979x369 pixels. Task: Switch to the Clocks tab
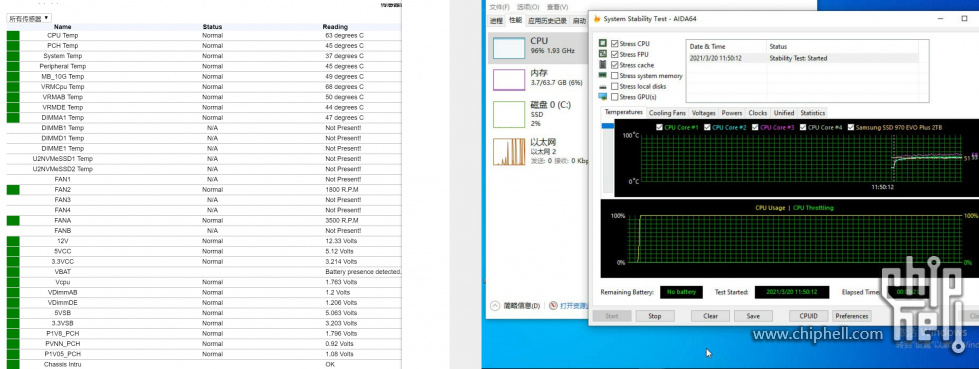757,113
